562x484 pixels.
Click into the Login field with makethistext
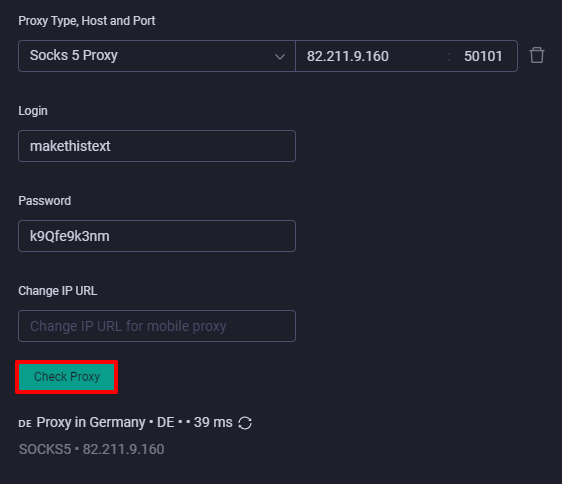[x=157, y=146]
